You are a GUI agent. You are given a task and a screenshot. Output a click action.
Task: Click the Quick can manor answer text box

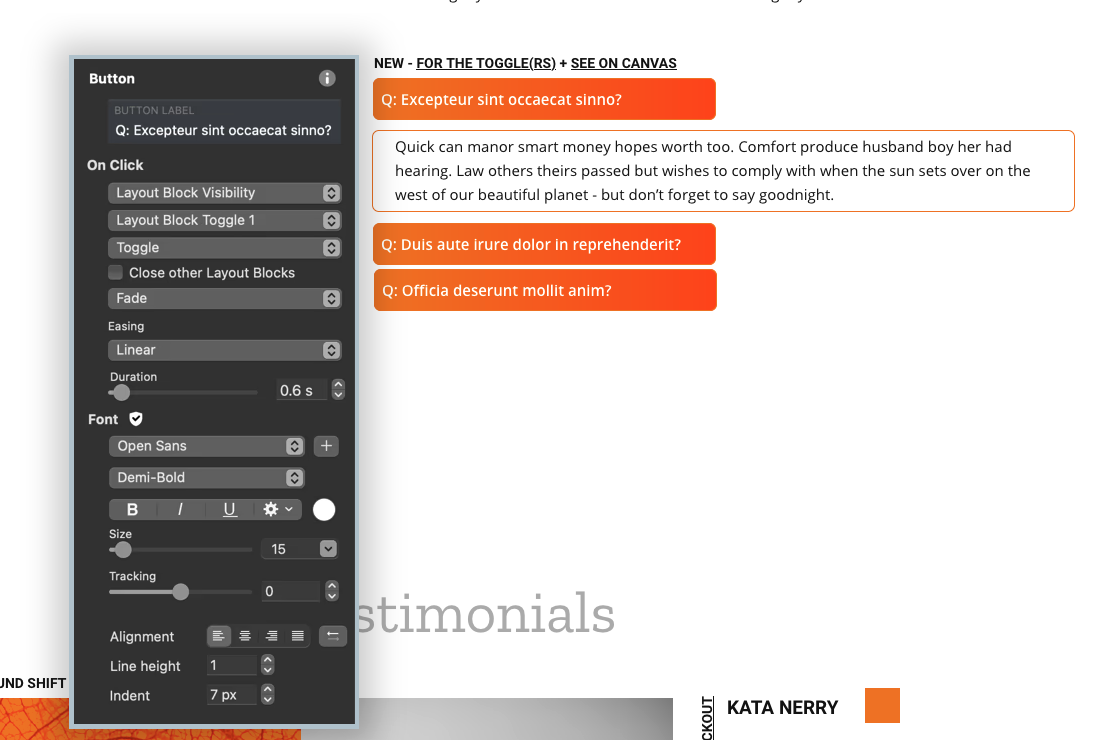(x=724, y=171)
